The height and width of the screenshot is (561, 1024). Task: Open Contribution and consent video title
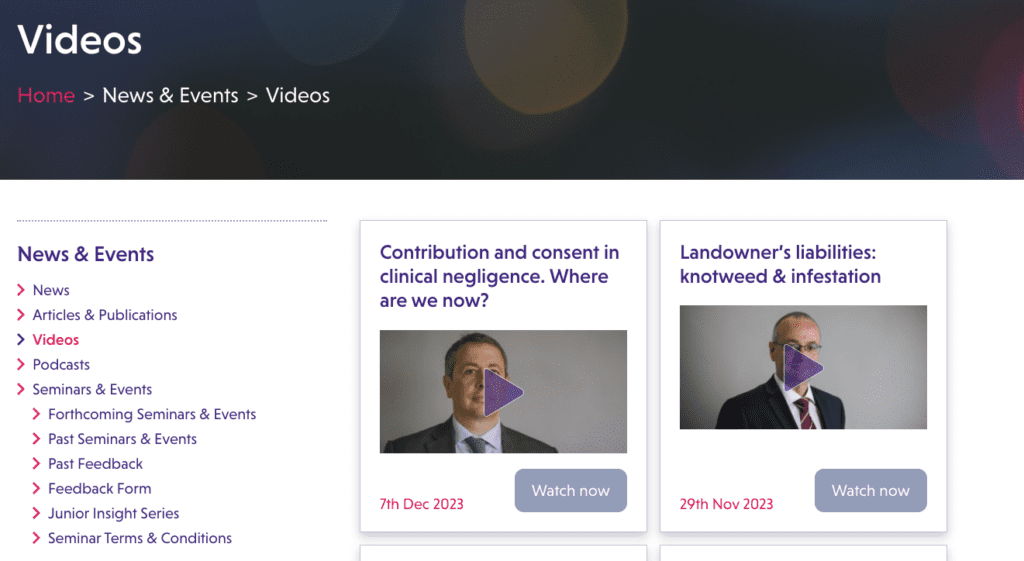click(x=499, y=276)
